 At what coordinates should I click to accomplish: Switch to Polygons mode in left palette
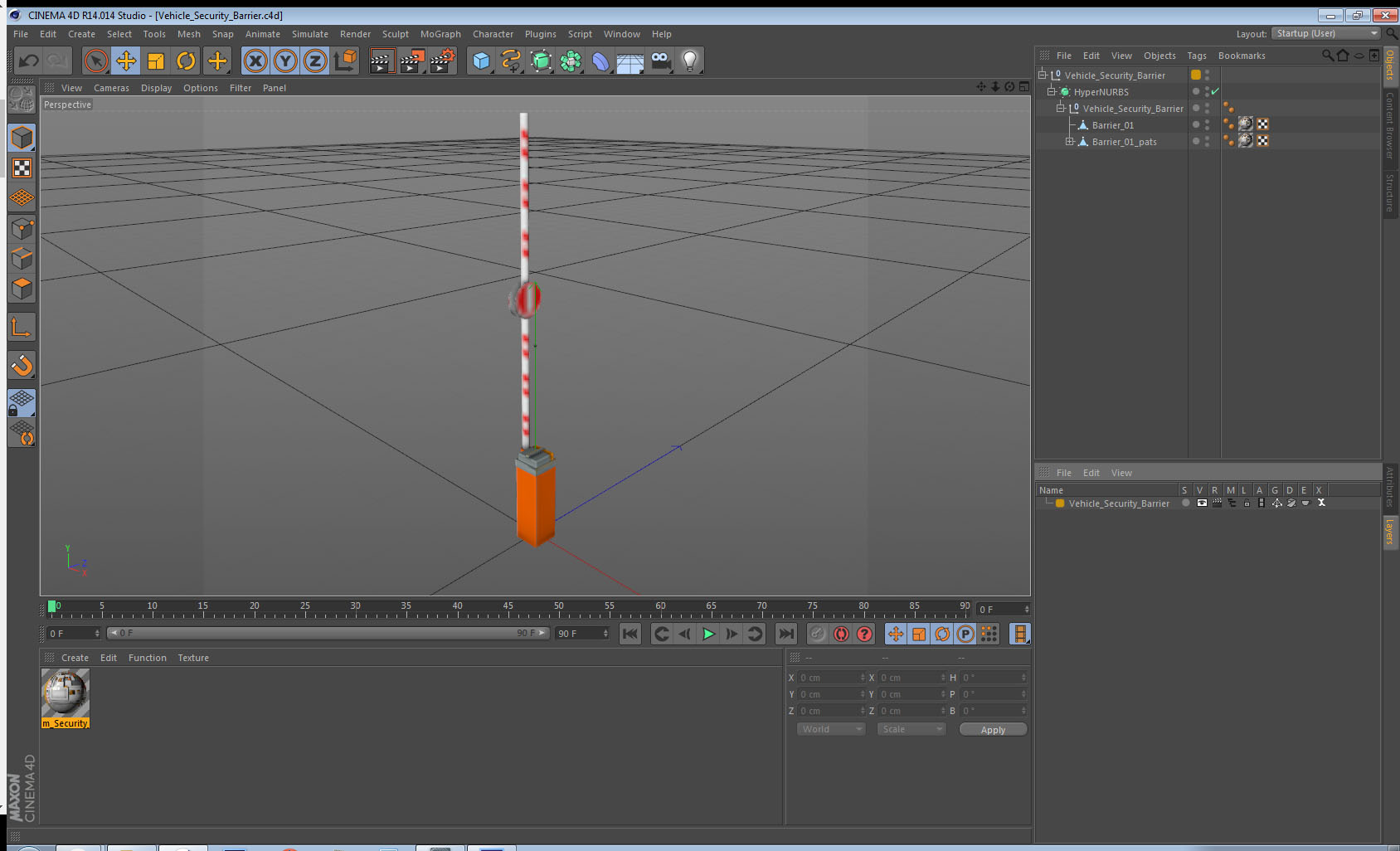tap(22, 288)
